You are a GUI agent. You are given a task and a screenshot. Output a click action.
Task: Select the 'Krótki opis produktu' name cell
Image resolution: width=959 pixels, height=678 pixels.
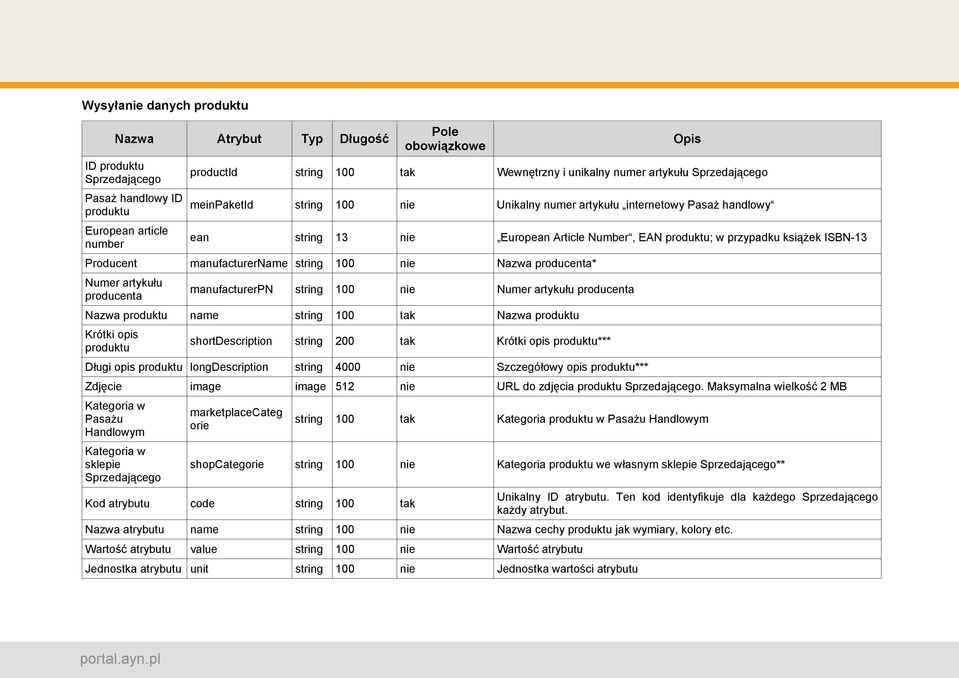coord(134,341)
